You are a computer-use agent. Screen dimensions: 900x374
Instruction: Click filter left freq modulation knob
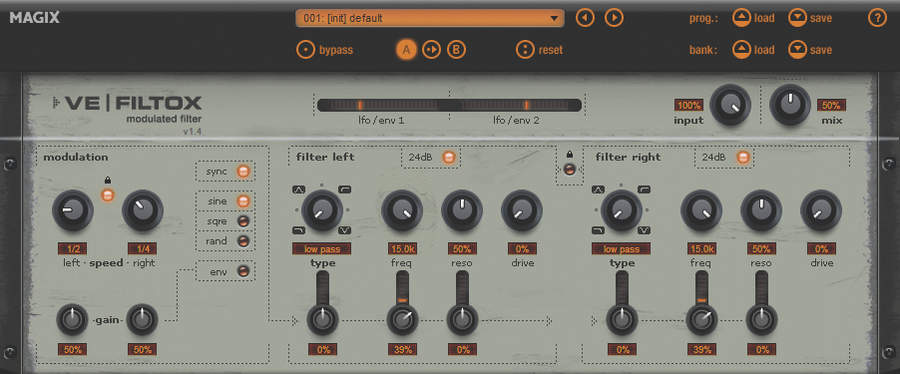click(402, 320)
